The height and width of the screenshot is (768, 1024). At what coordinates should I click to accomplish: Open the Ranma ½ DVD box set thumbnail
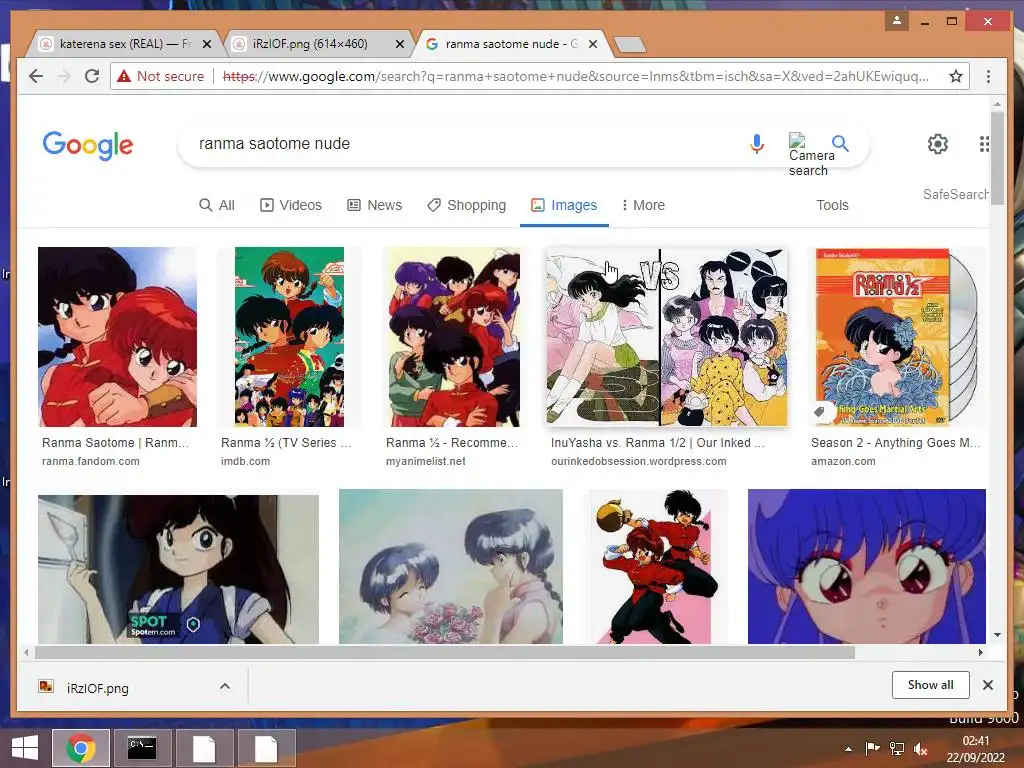pos(895,336)
